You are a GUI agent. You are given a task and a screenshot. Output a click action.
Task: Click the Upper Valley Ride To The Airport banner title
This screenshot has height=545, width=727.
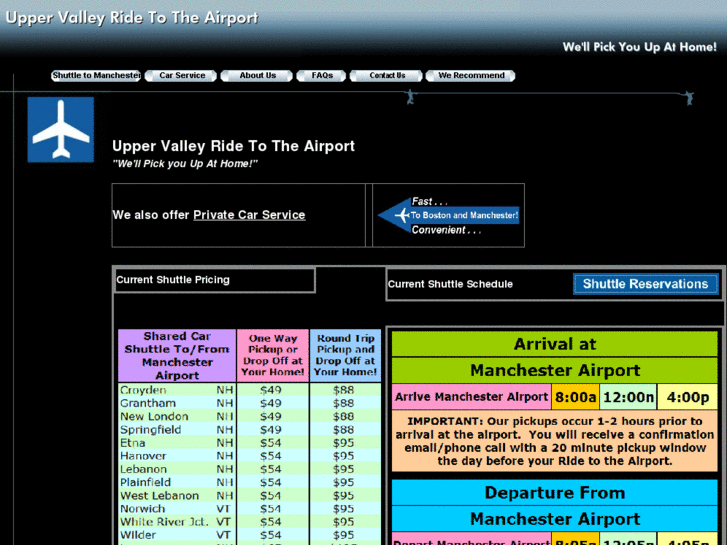click(132, 18)
